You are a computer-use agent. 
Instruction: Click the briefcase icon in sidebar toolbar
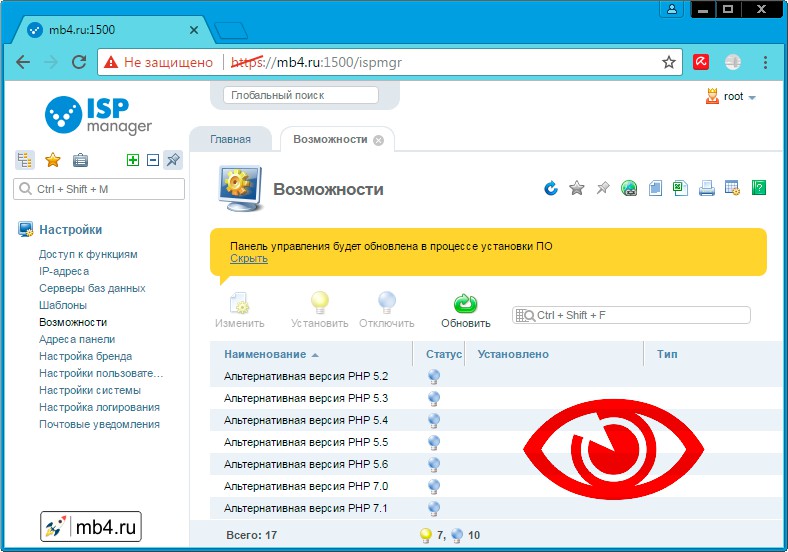80,160
